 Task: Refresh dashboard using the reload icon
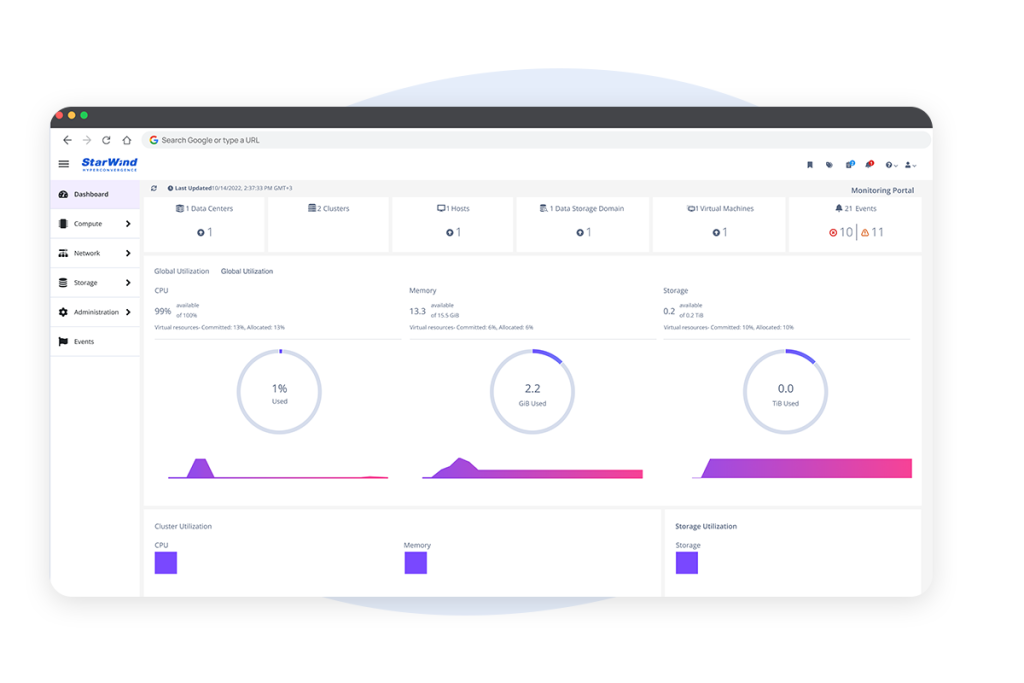154,188
